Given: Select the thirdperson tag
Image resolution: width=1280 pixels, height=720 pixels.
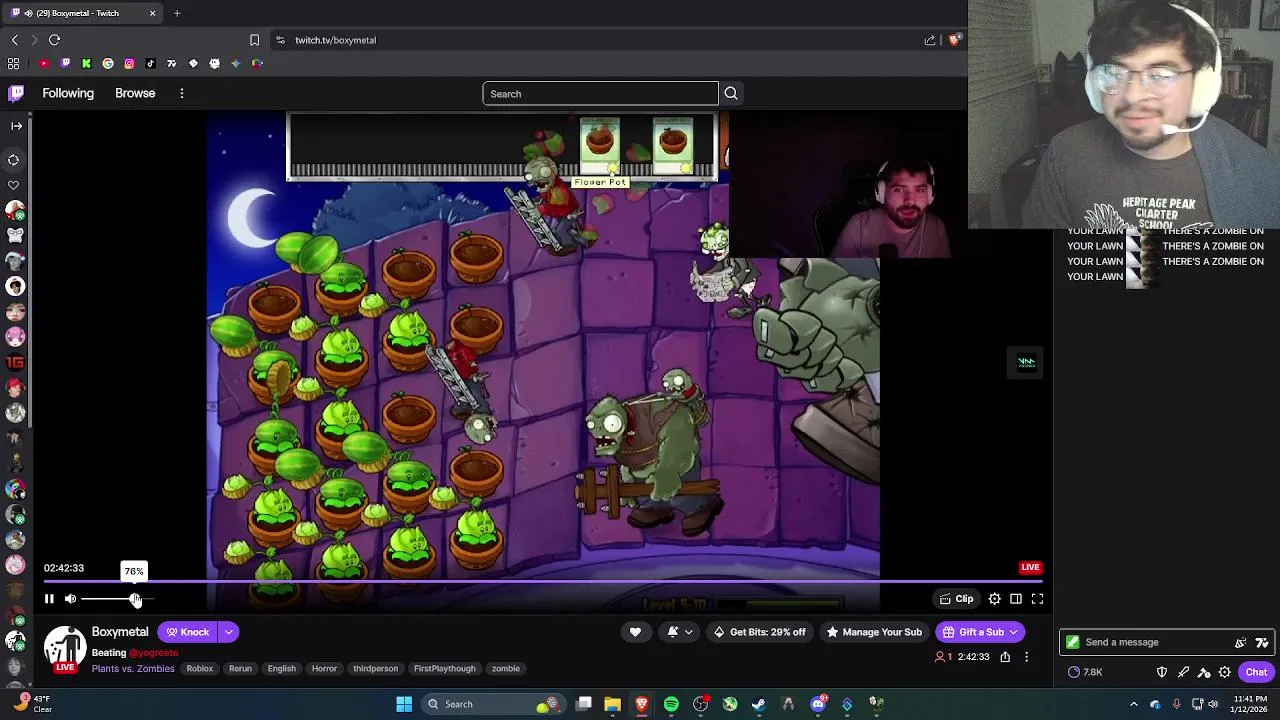Looking at the screenshot, I should (x=375, y=668).
